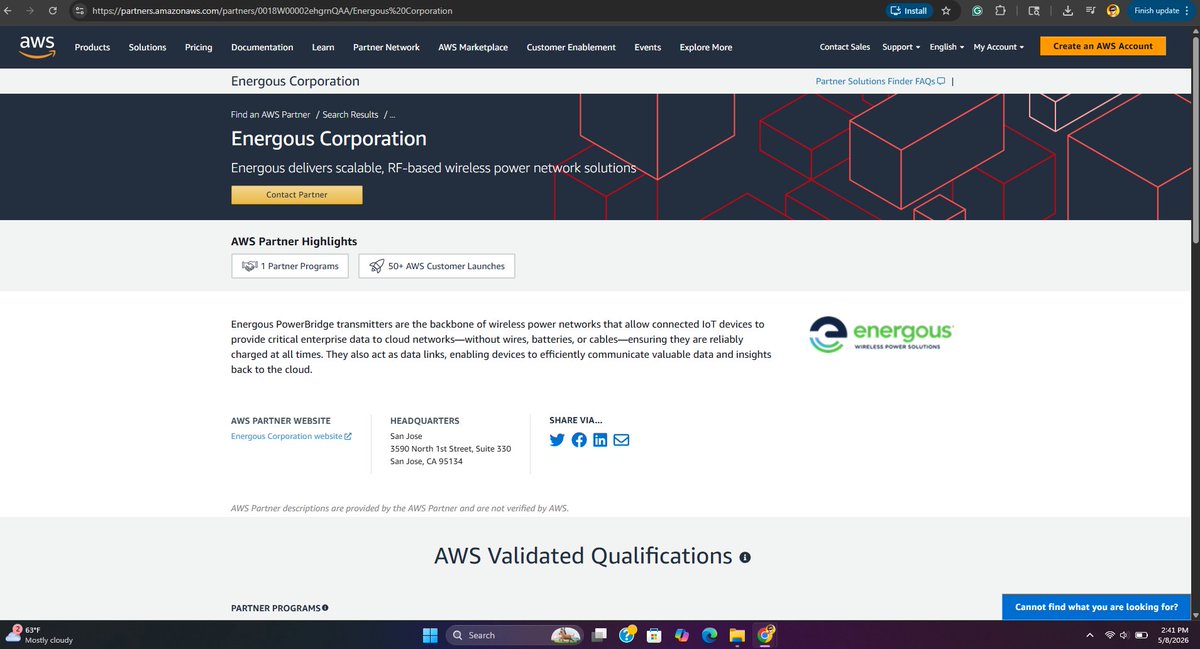Open Partner Solutions Finder FAQs link
The height and width of the screenshot is (649, 1200).
click(881, 81)
